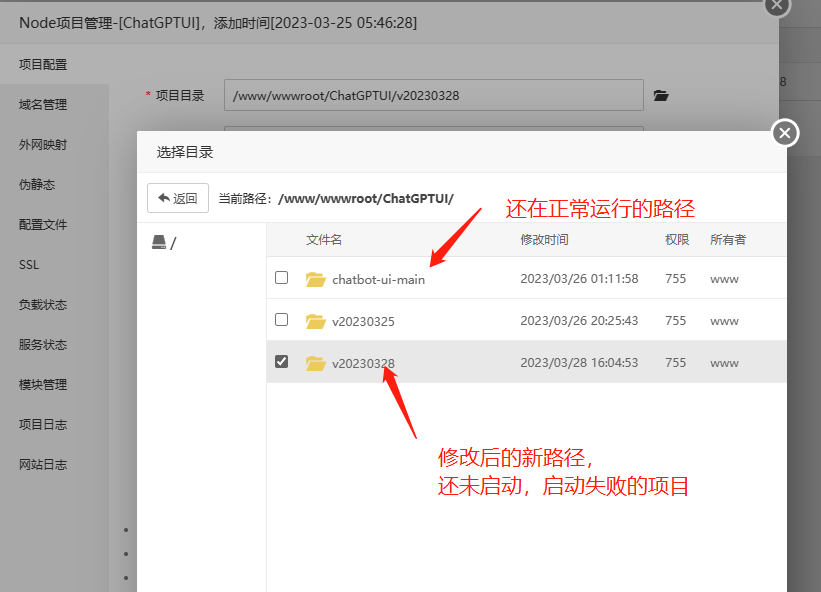Switch to 外网映射 tab
This screenshot has height=592, width=821.
[43, 144]
